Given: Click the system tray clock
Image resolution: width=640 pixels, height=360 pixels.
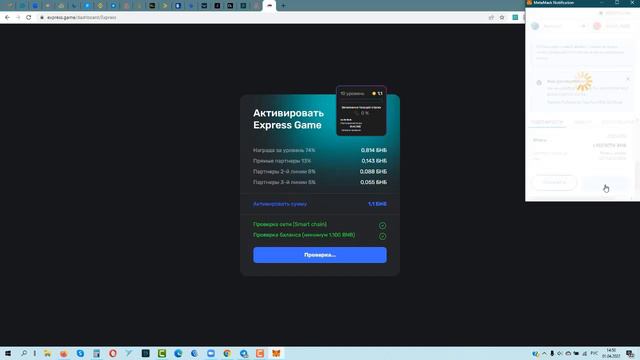Looking at the screenshot, I should pos(611,353).
